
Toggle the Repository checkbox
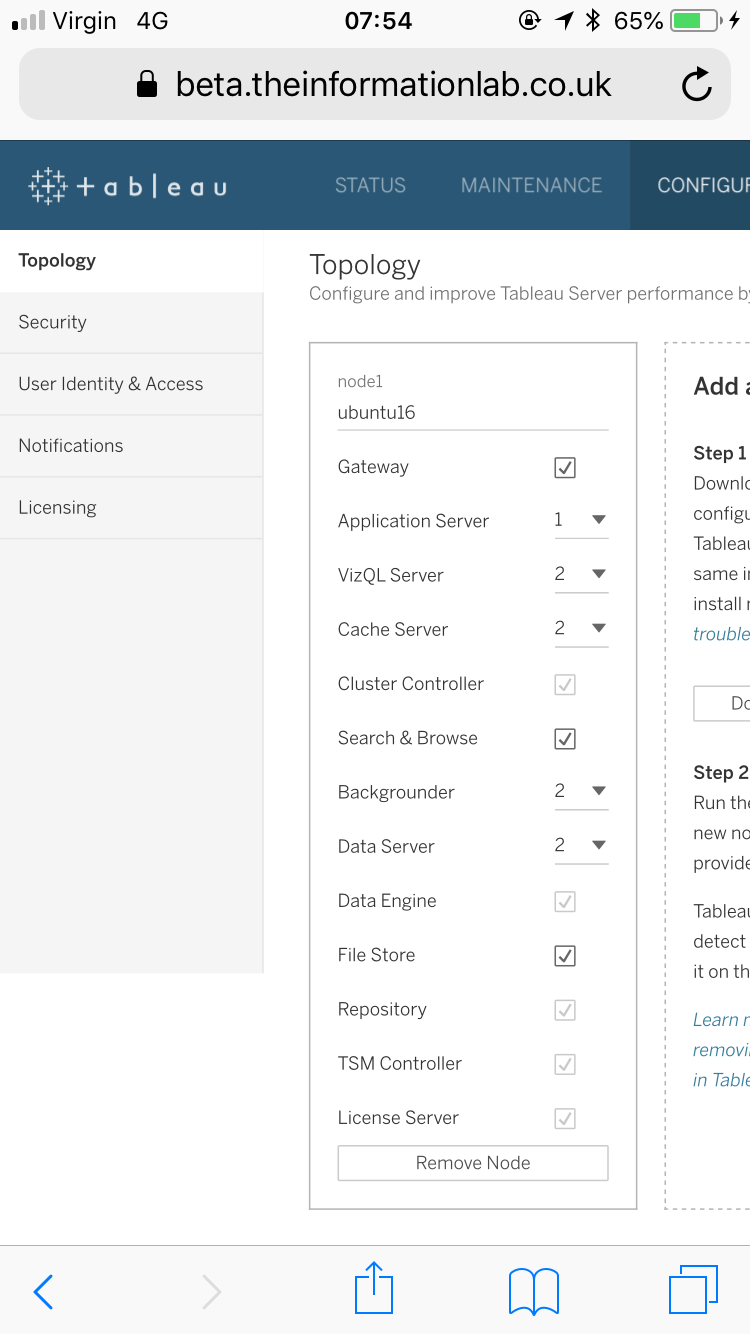click(x=565, y=1009)
